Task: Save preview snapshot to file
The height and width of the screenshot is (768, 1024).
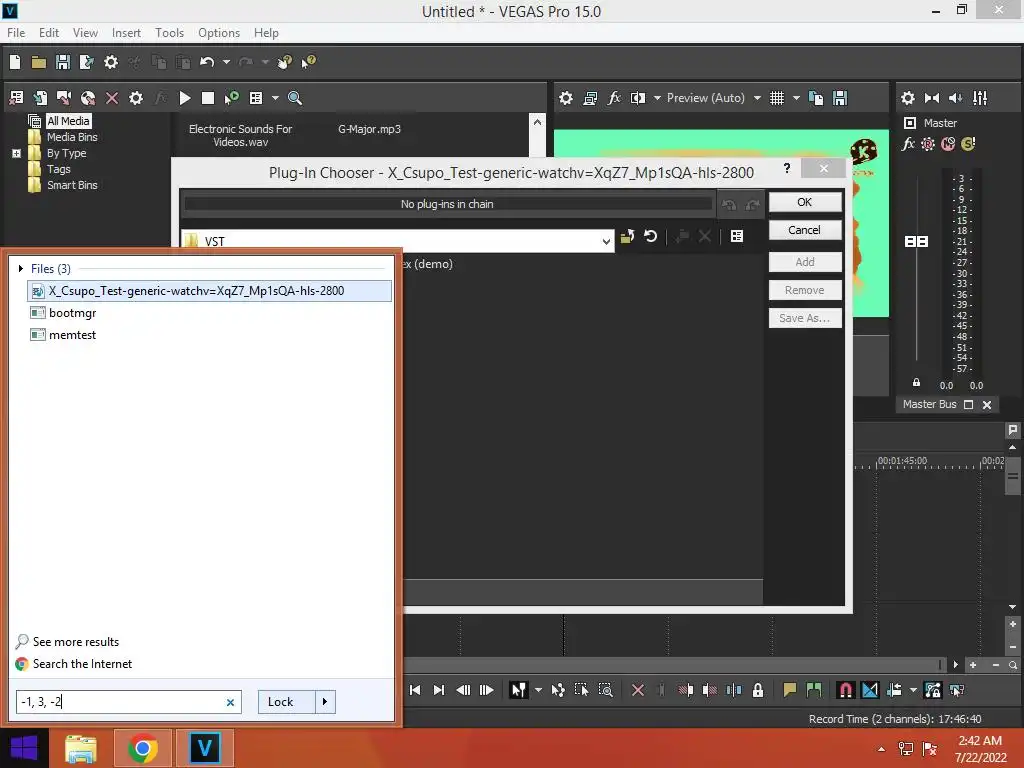Action: click(840, 98)
